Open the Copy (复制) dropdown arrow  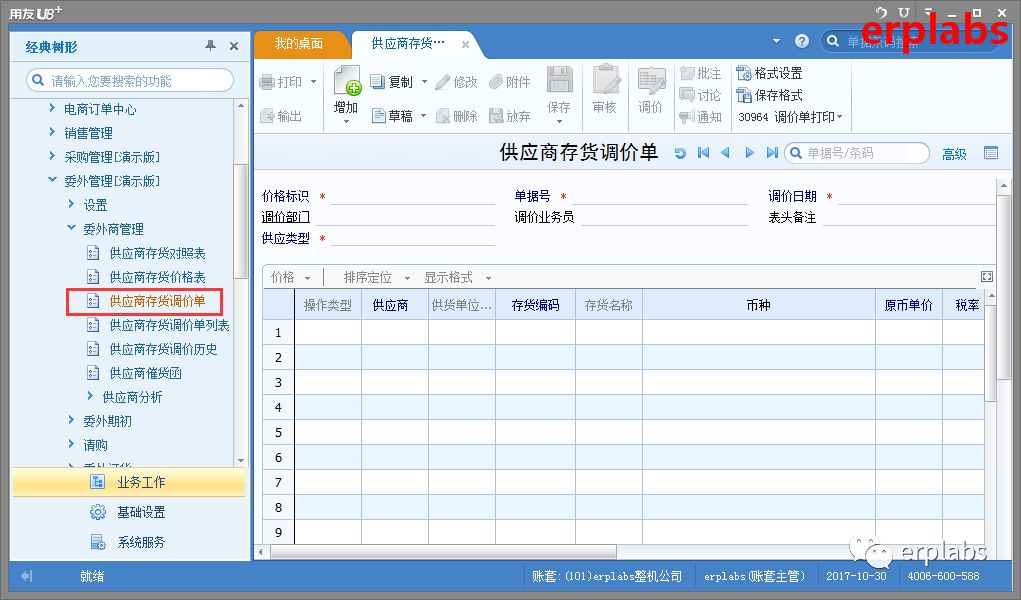click(425, 82)
